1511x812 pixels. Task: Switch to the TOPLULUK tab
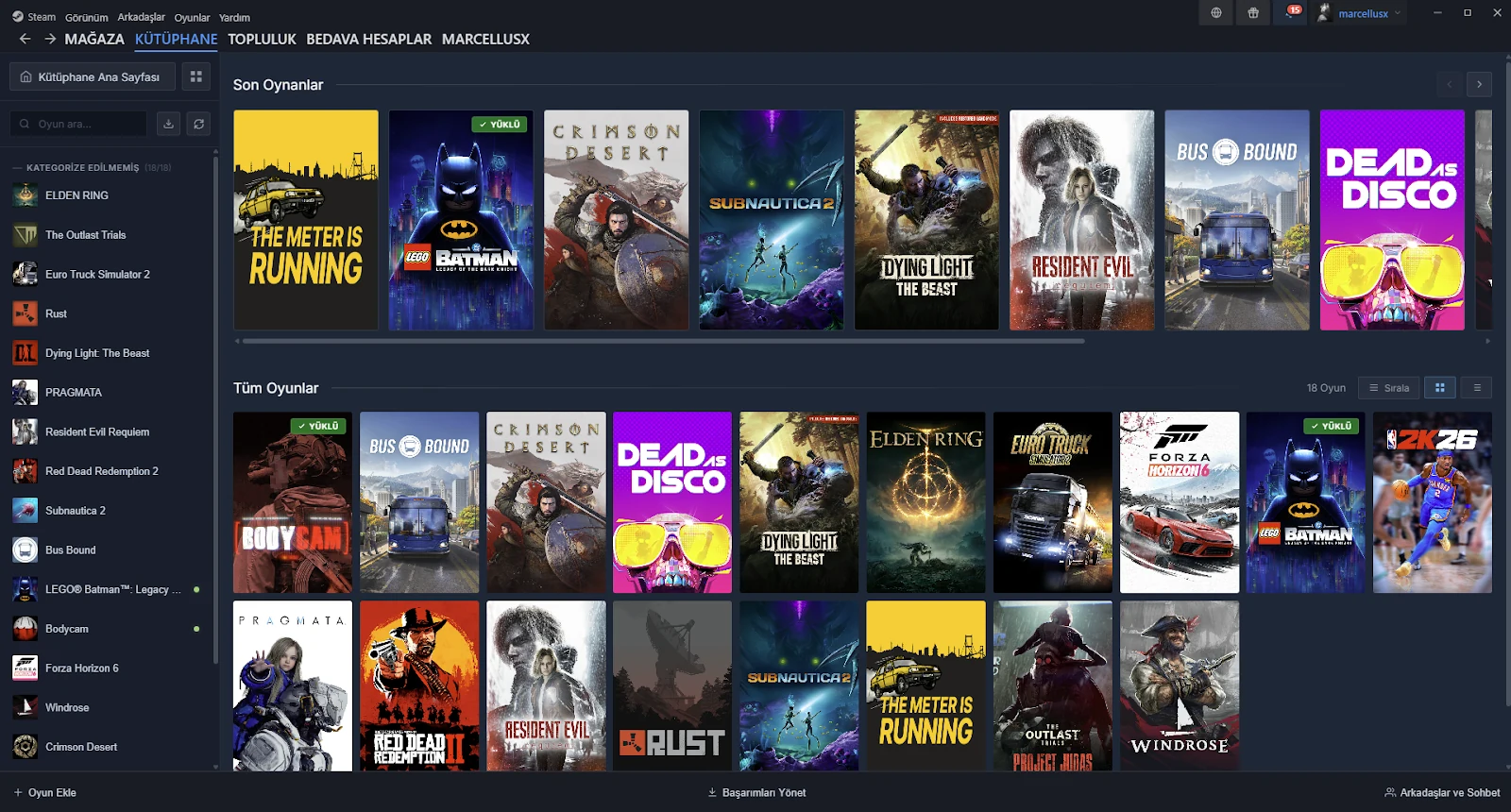pos(262,39)
